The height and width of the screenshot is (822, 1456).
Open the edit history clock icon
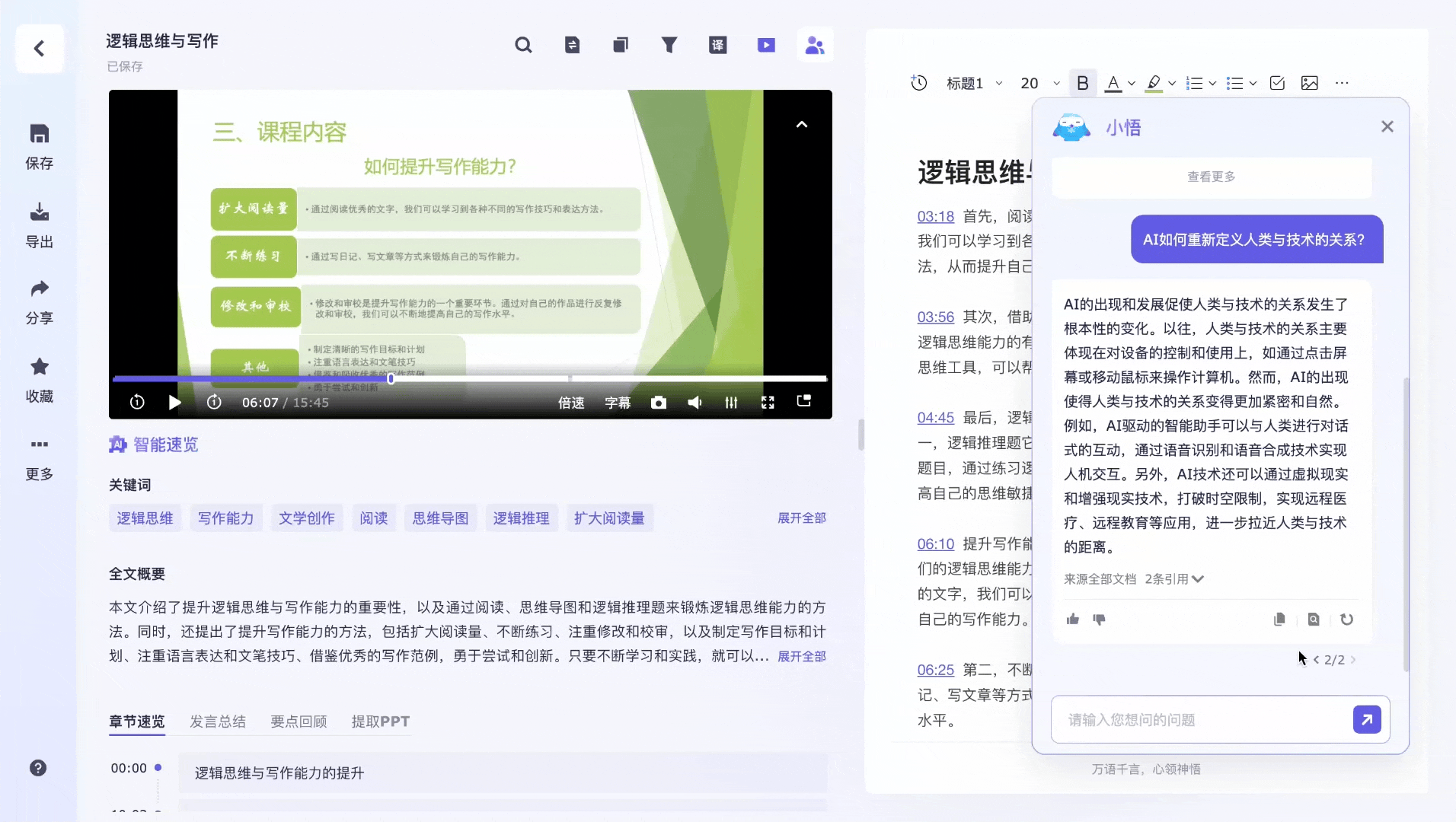coord(919,83)
